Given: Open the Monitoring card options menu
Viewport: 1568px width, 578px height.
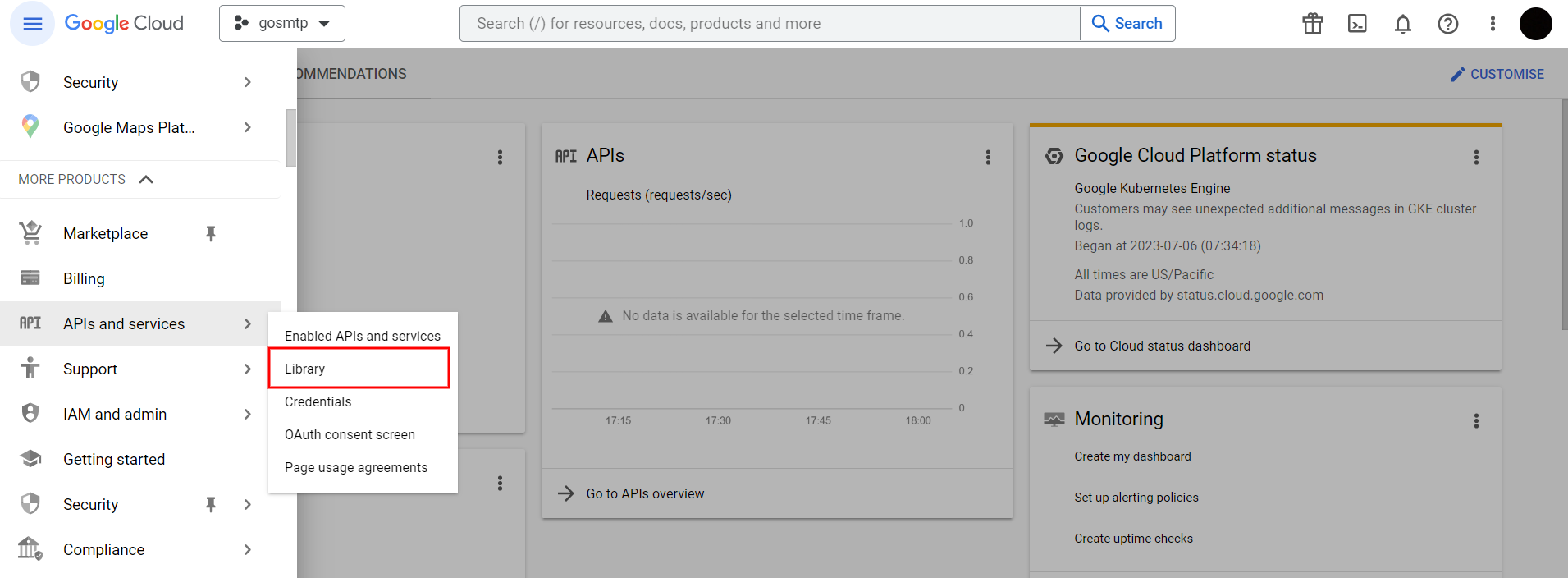Looking at the screenshot, I should point(1476,420).
